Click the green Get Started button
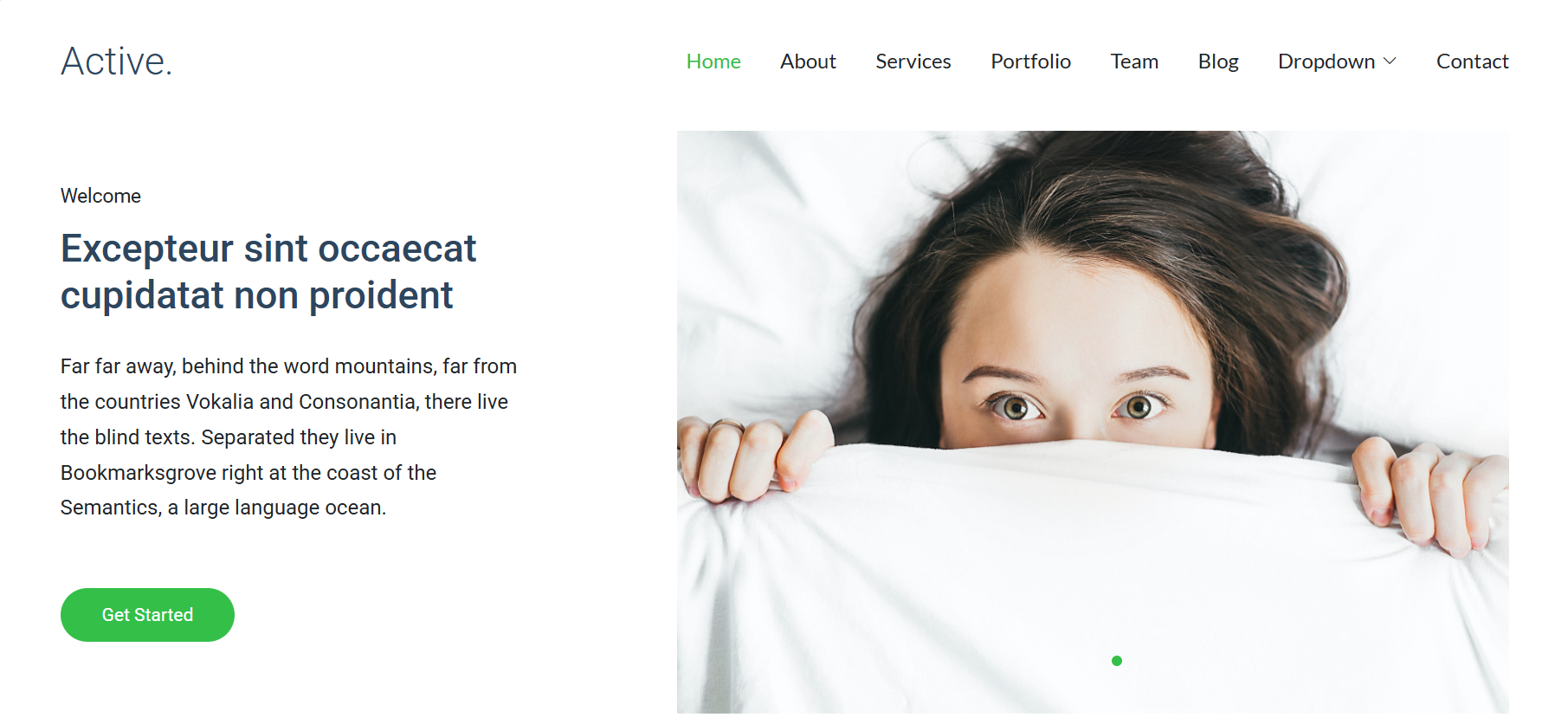Image resolution: width=1568 pixels, height=718 pixels. [x=147, y=615]
